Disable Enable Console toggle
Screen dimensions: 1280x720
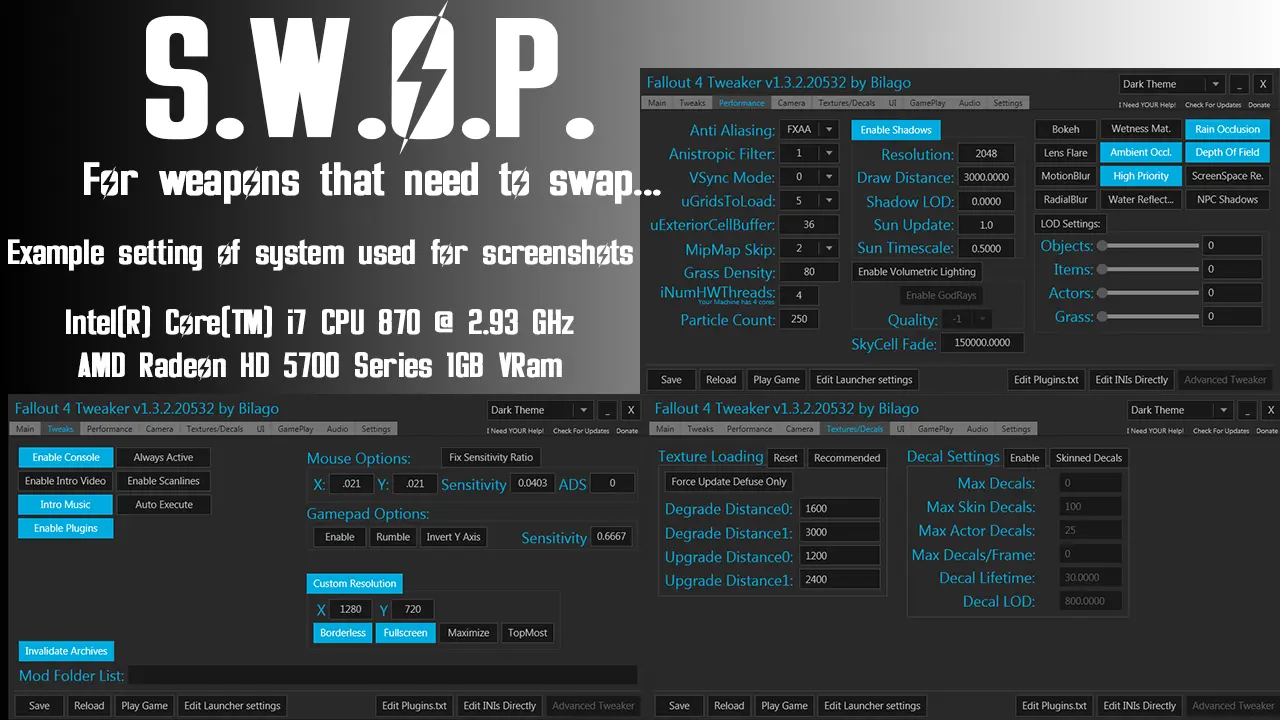tap(66, 457)
